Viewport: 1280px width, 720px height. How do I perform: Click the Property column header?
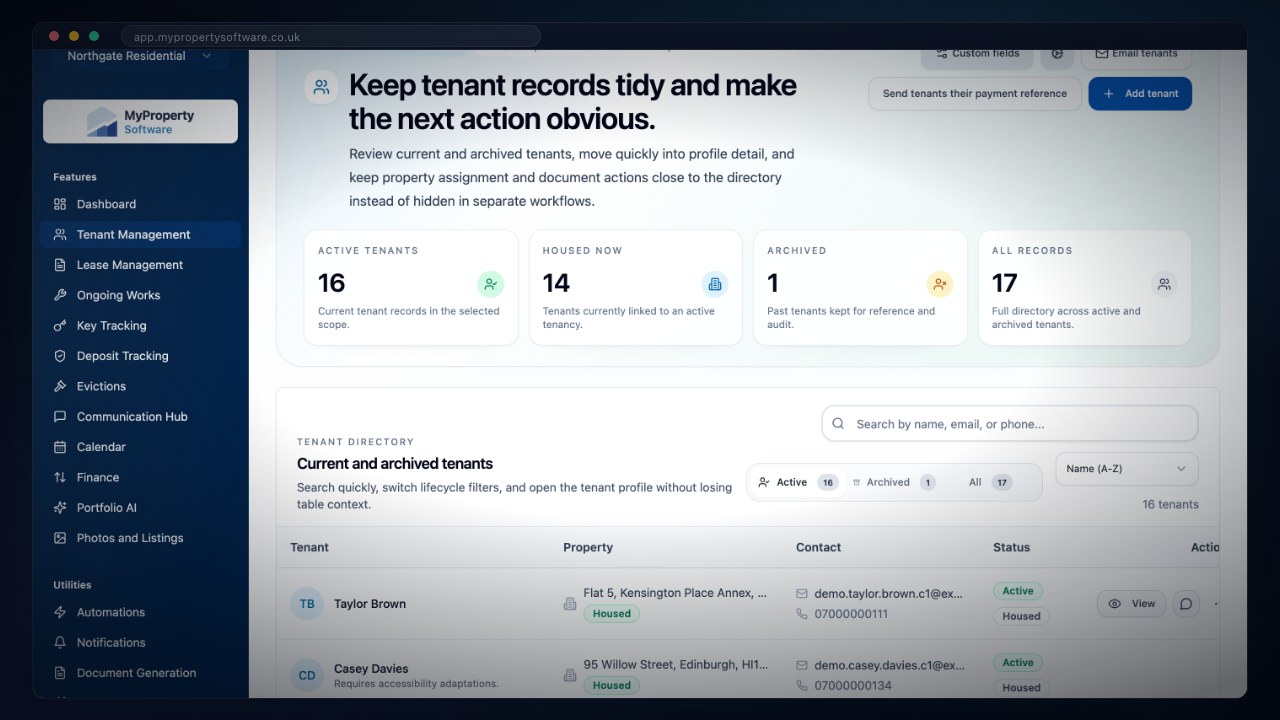(x=588, y=548)
